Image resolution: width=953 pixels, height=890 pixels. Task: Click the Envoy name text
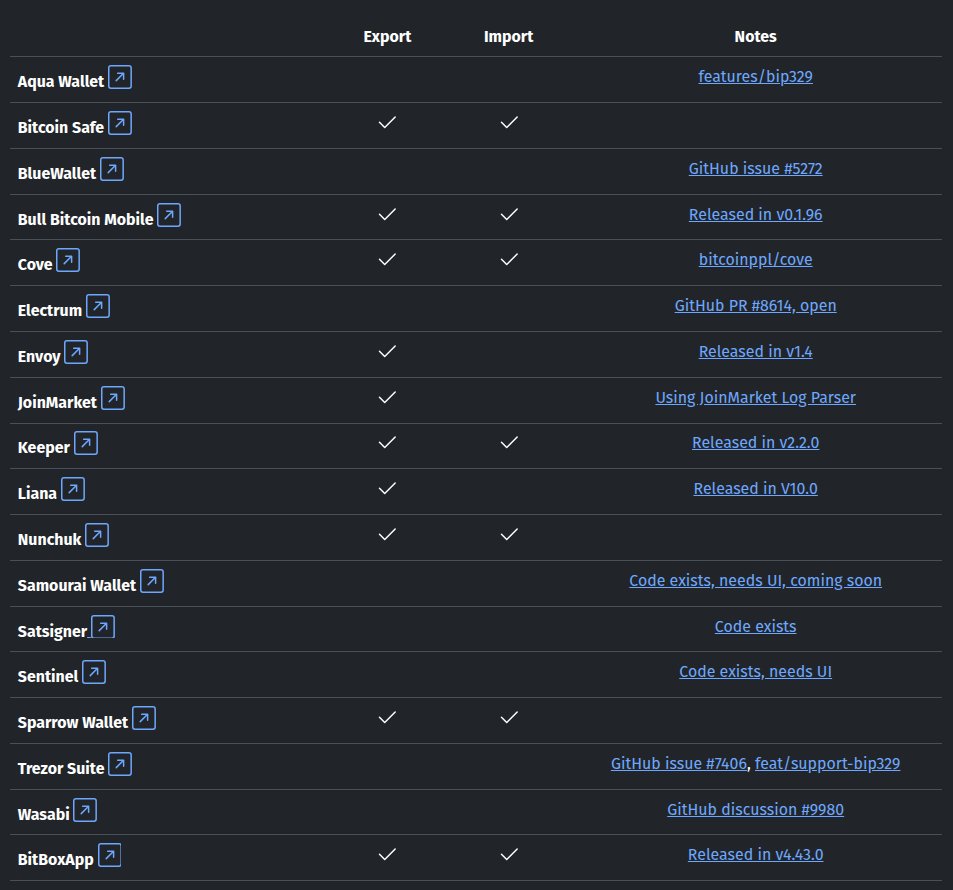click(39, 356)
